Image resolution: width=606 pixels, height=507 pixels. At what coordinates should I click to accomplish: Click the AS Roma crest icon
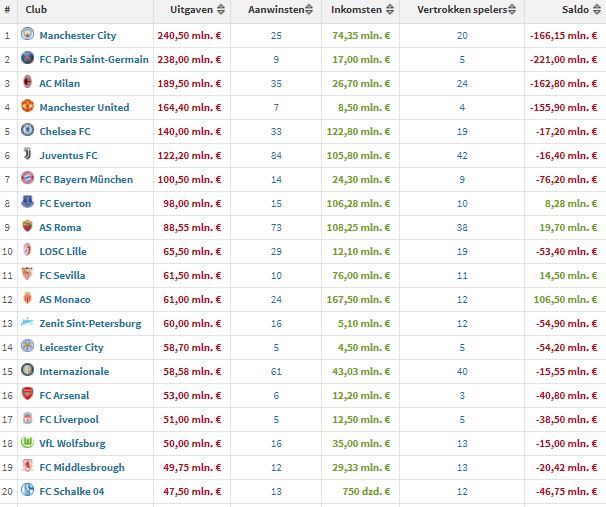pyautogui.click(x=28, y=227)
